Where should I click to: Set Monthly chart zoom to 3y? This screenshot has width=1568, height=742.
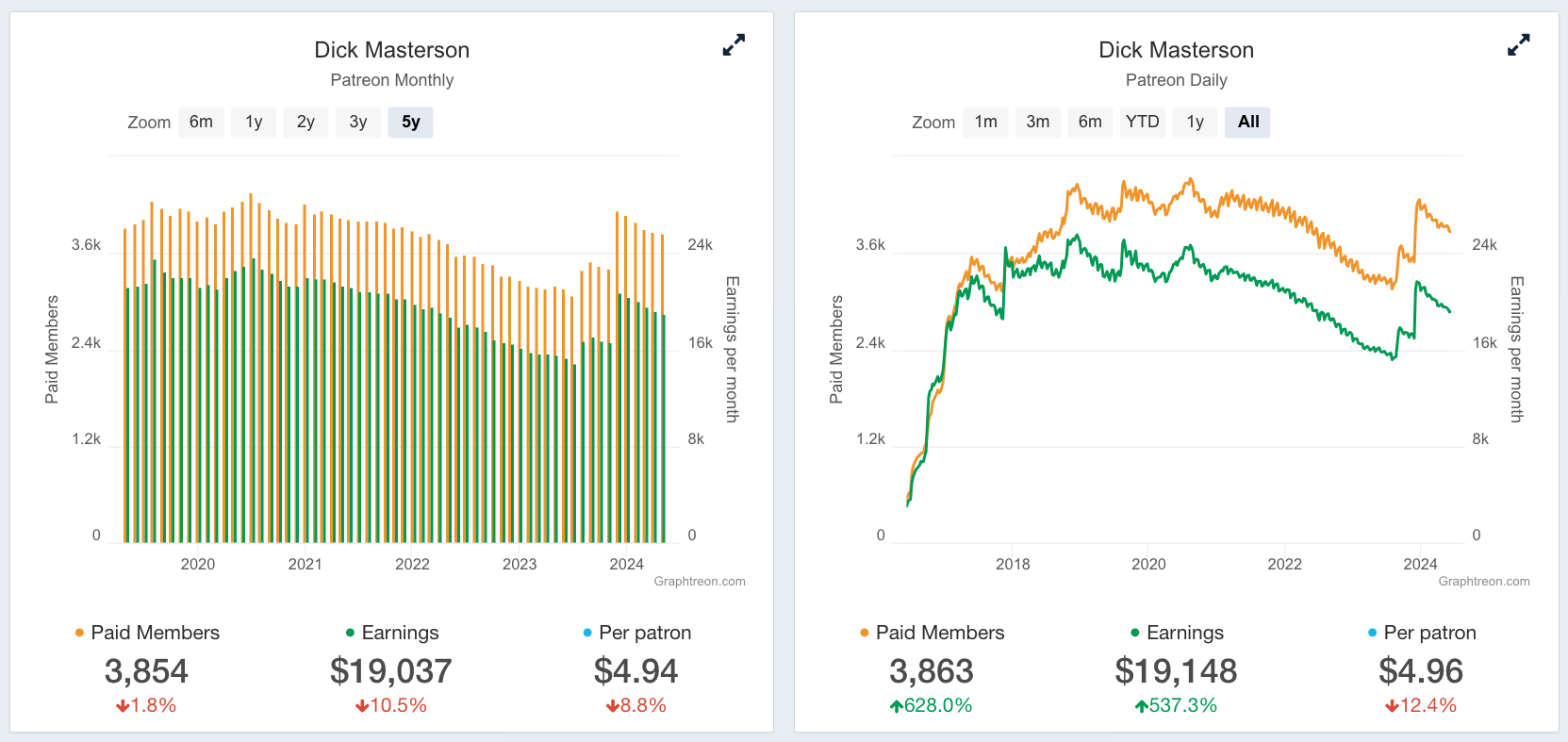pyautogui.click(x=358, y=122)
